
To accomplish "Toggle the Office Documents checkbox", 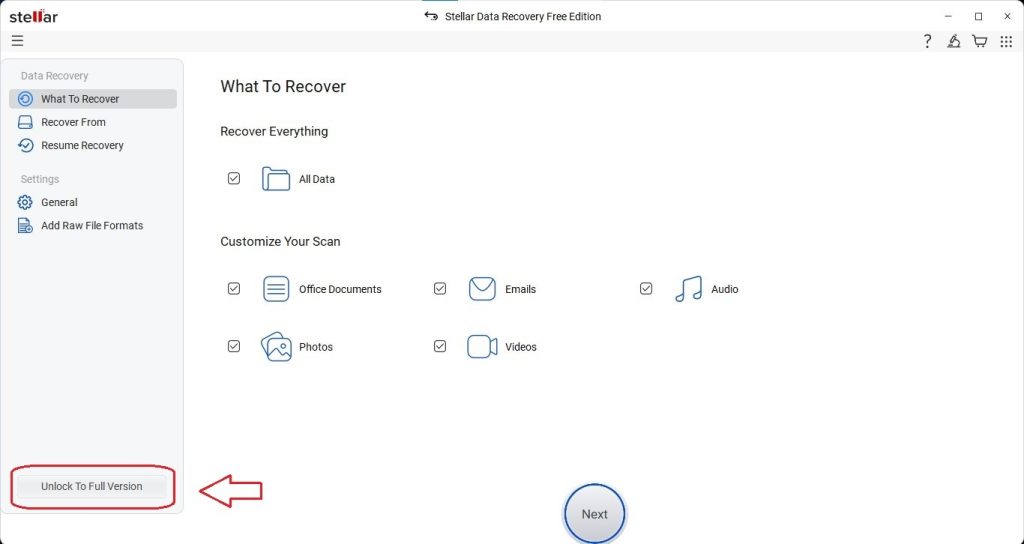I will tap(234, 288).
